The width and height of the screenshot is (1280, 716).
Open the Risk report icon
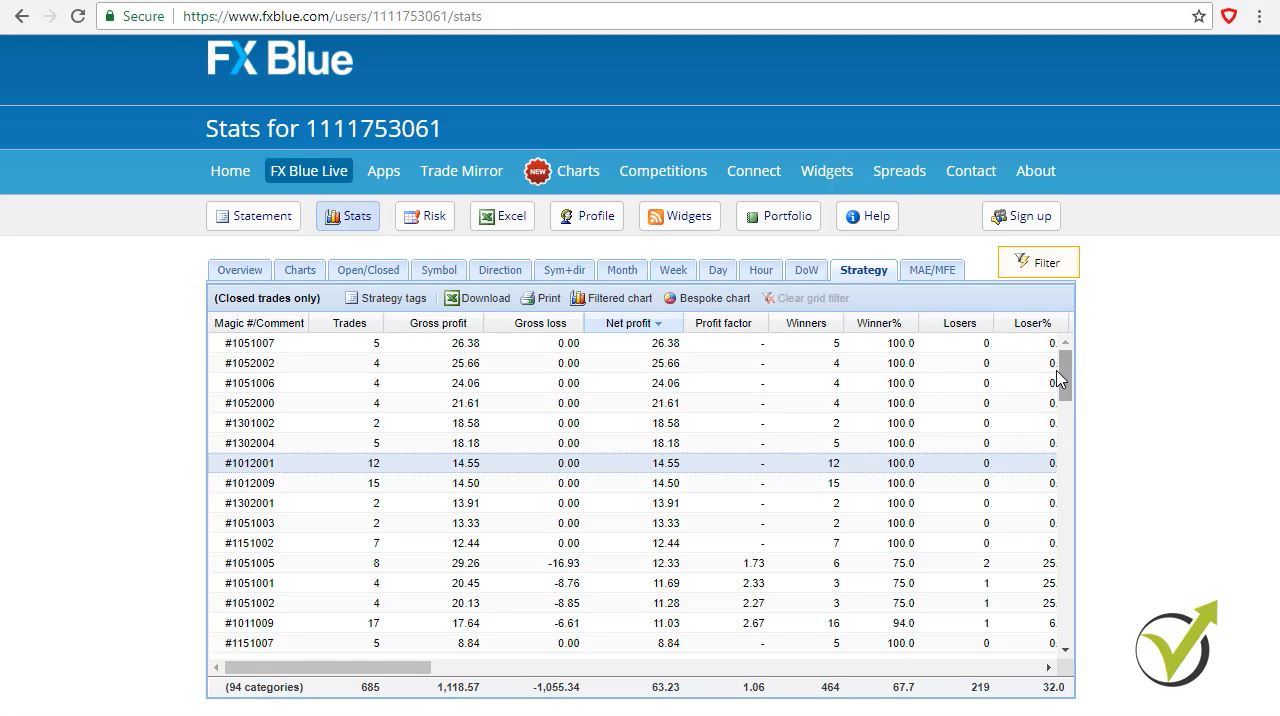coord(424,215)
